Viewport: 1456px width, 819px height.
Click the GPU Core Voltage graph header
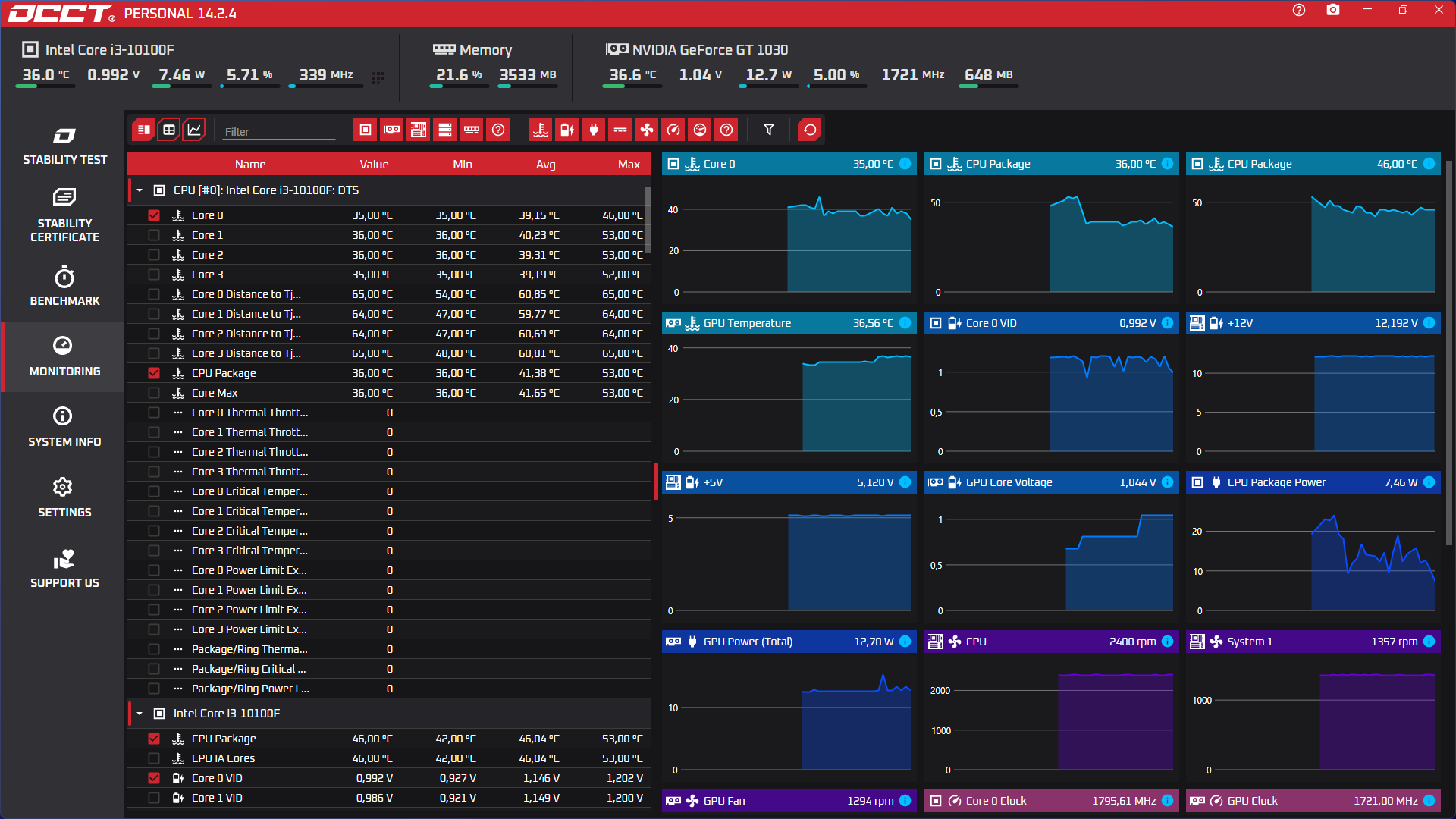coord(1051,482)
